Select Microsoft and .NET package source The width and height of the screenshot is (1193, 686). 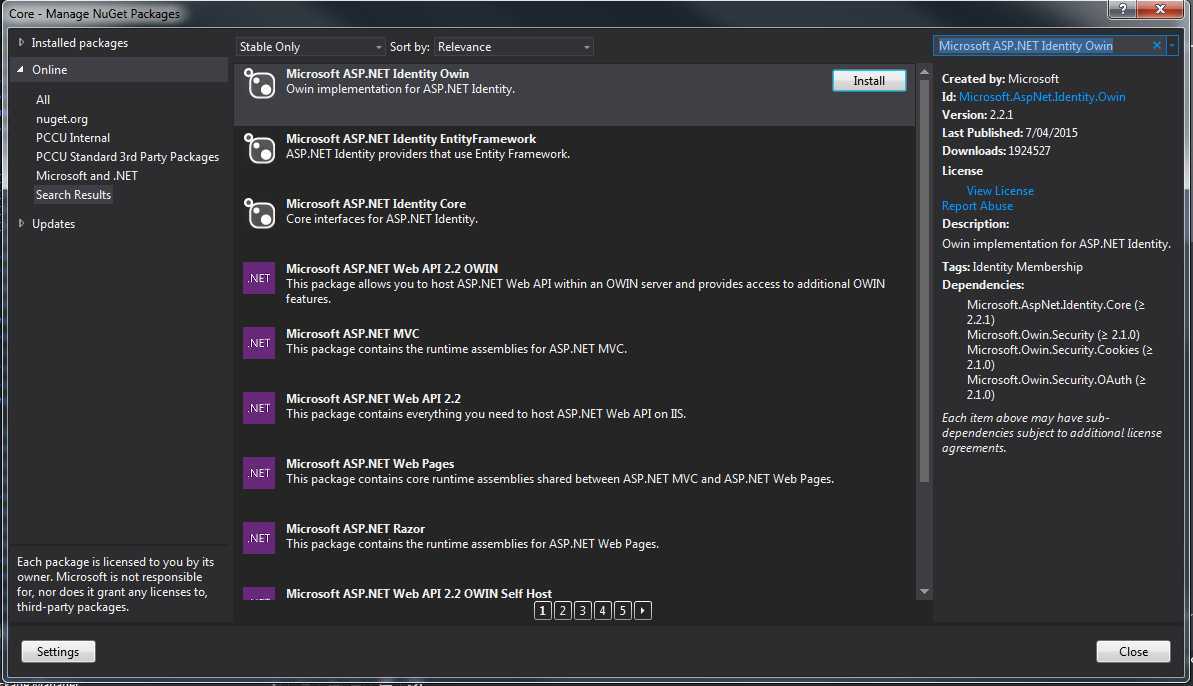(x=87, y=176)
